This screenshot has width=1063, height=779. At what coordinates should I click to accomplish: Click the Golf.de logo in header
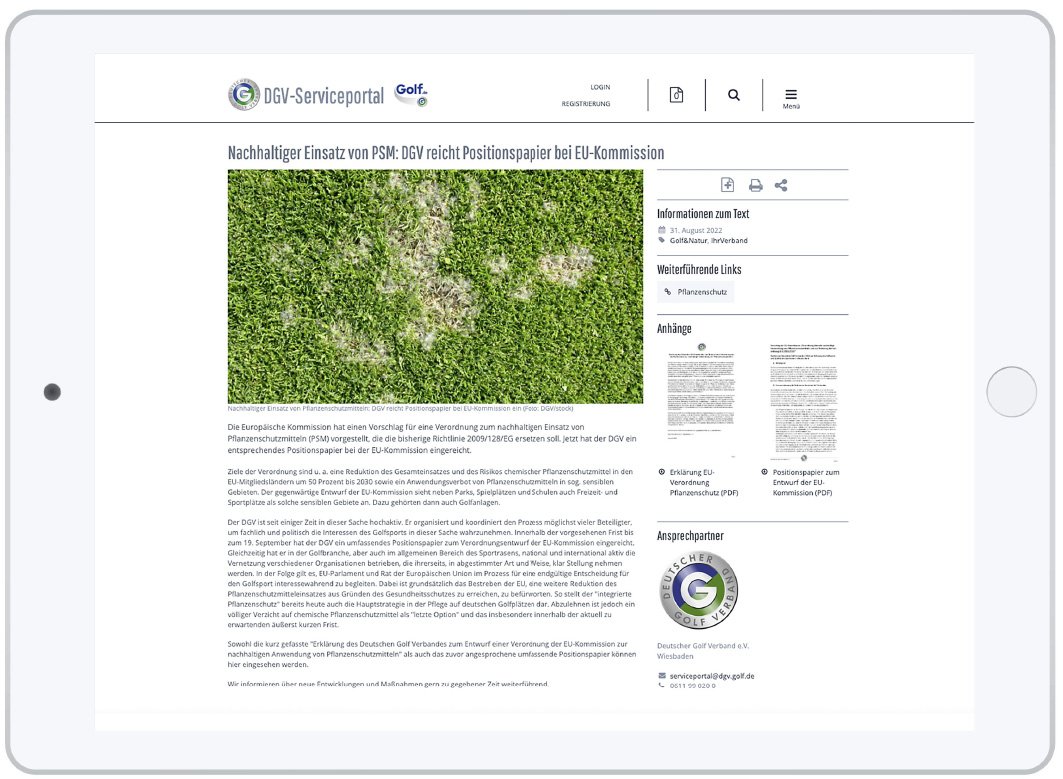(412, 94)
